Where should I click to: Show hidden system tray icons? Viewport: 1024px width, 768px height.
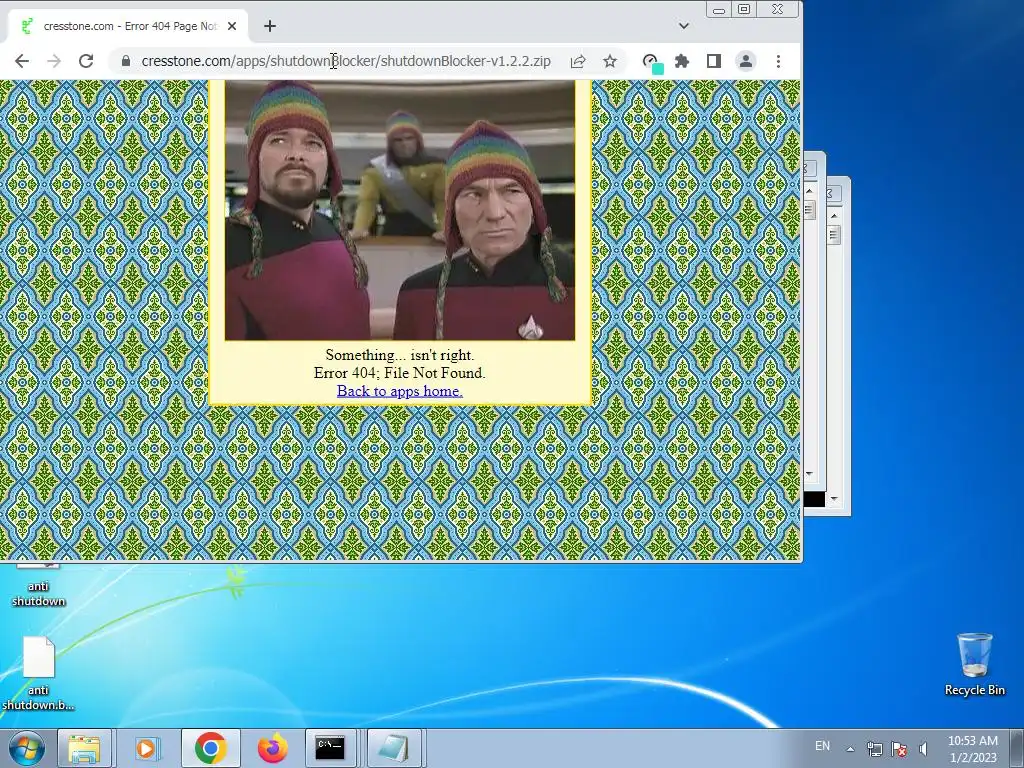850,749
